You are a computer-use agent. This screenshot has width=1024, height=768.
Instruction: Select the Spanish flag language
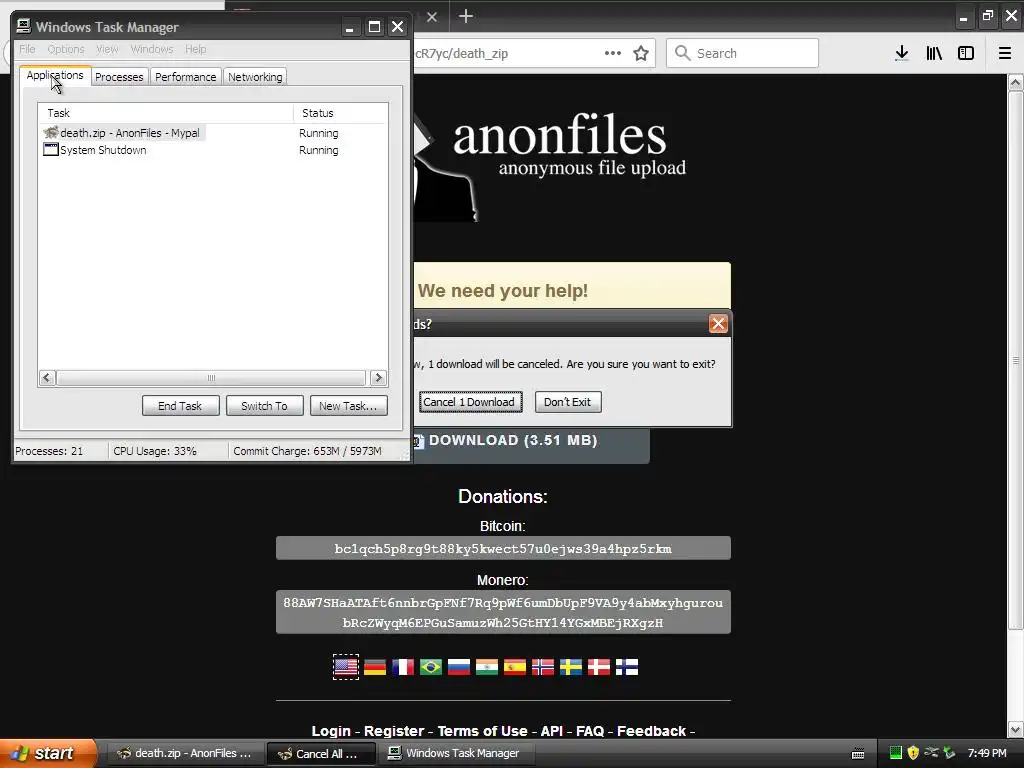pos(515,667)
